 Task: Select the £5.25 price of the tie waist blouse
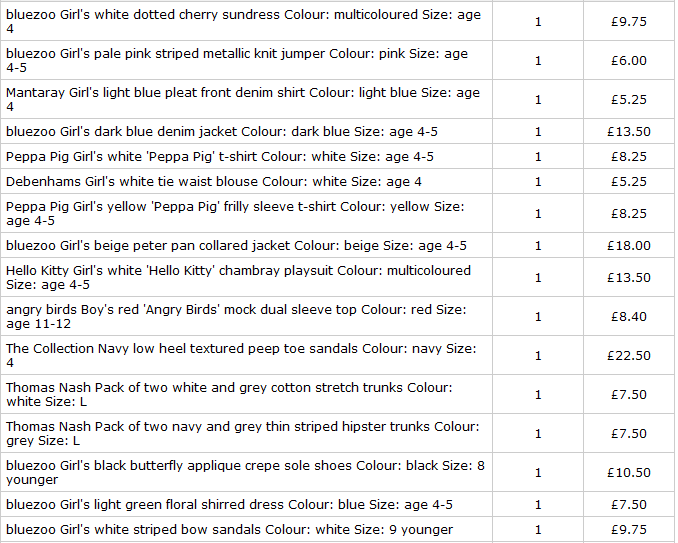629,182
